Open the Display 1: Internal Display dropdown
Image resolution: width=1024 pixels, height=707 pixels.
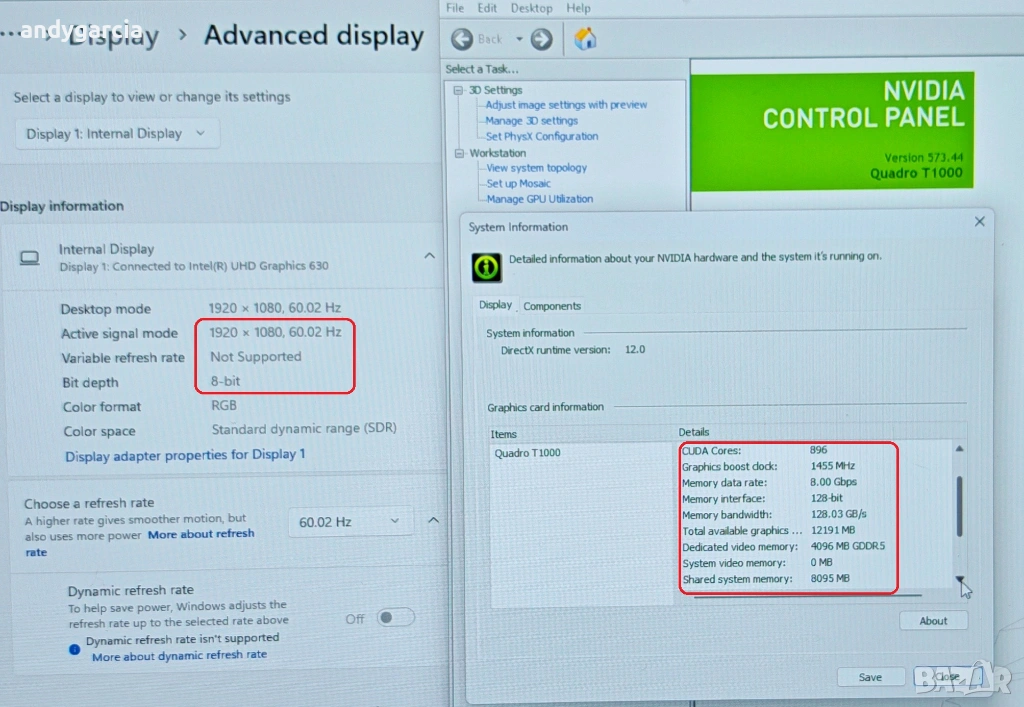click(x=117, y=134)
